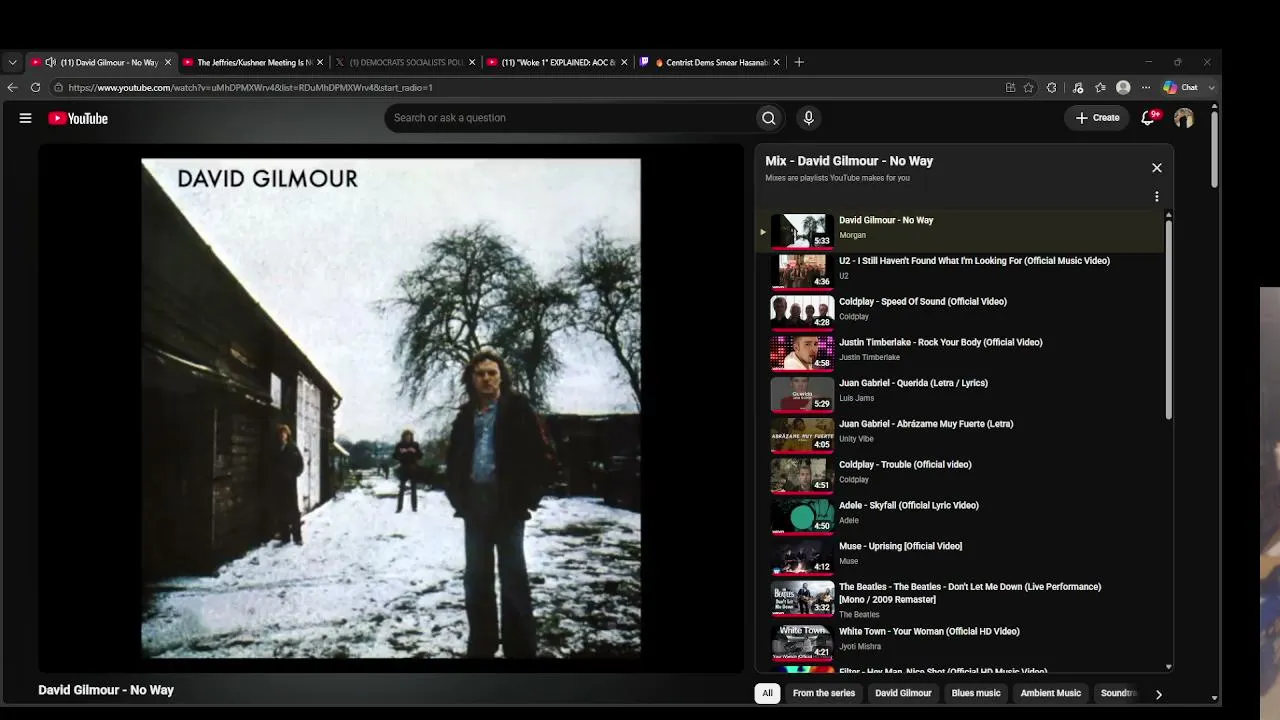Open the YouTube account avatar menu
1280x720 pixels.
[1184, 118]
